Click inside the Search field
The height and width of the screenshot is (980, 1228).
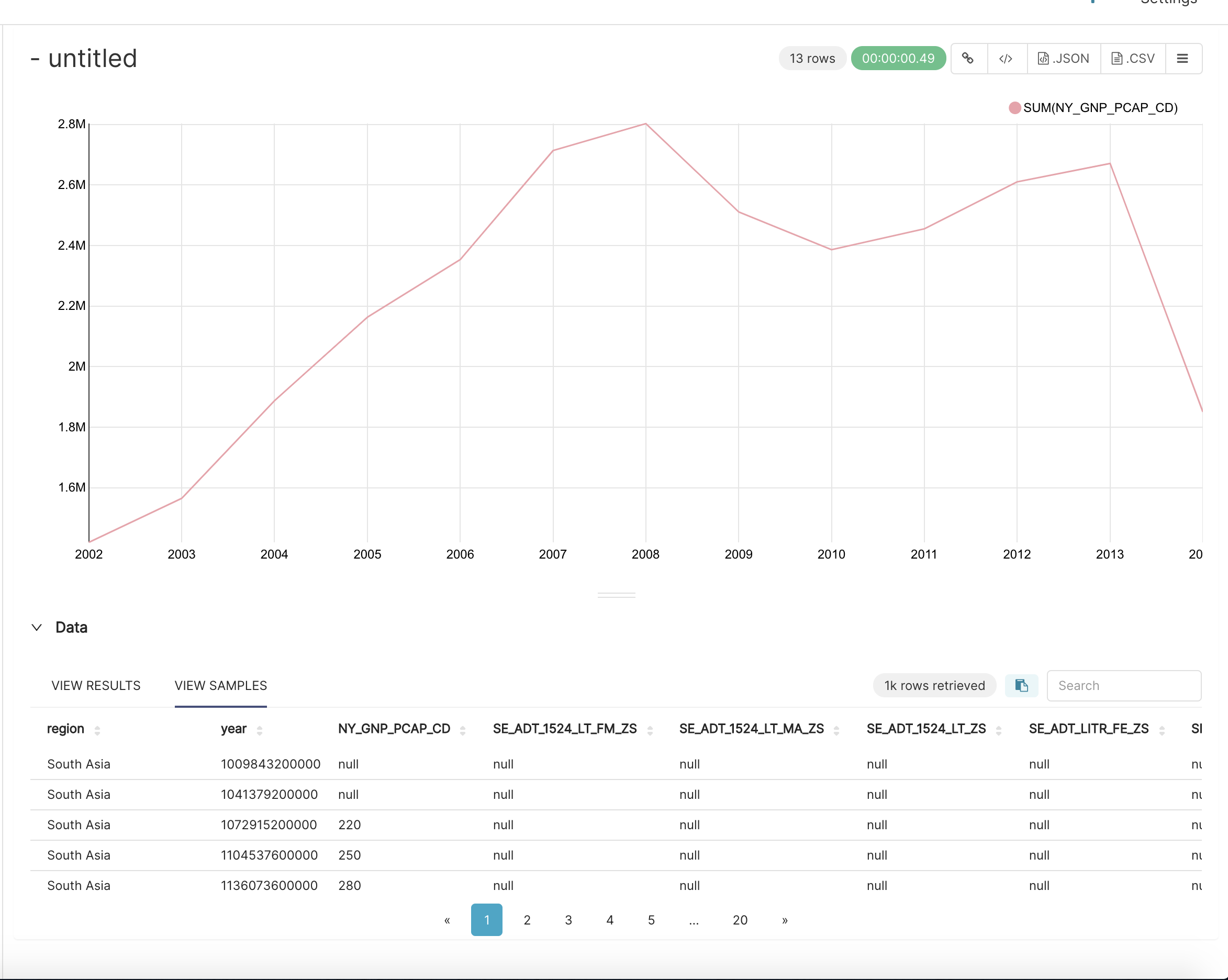tap(1124, 685)
